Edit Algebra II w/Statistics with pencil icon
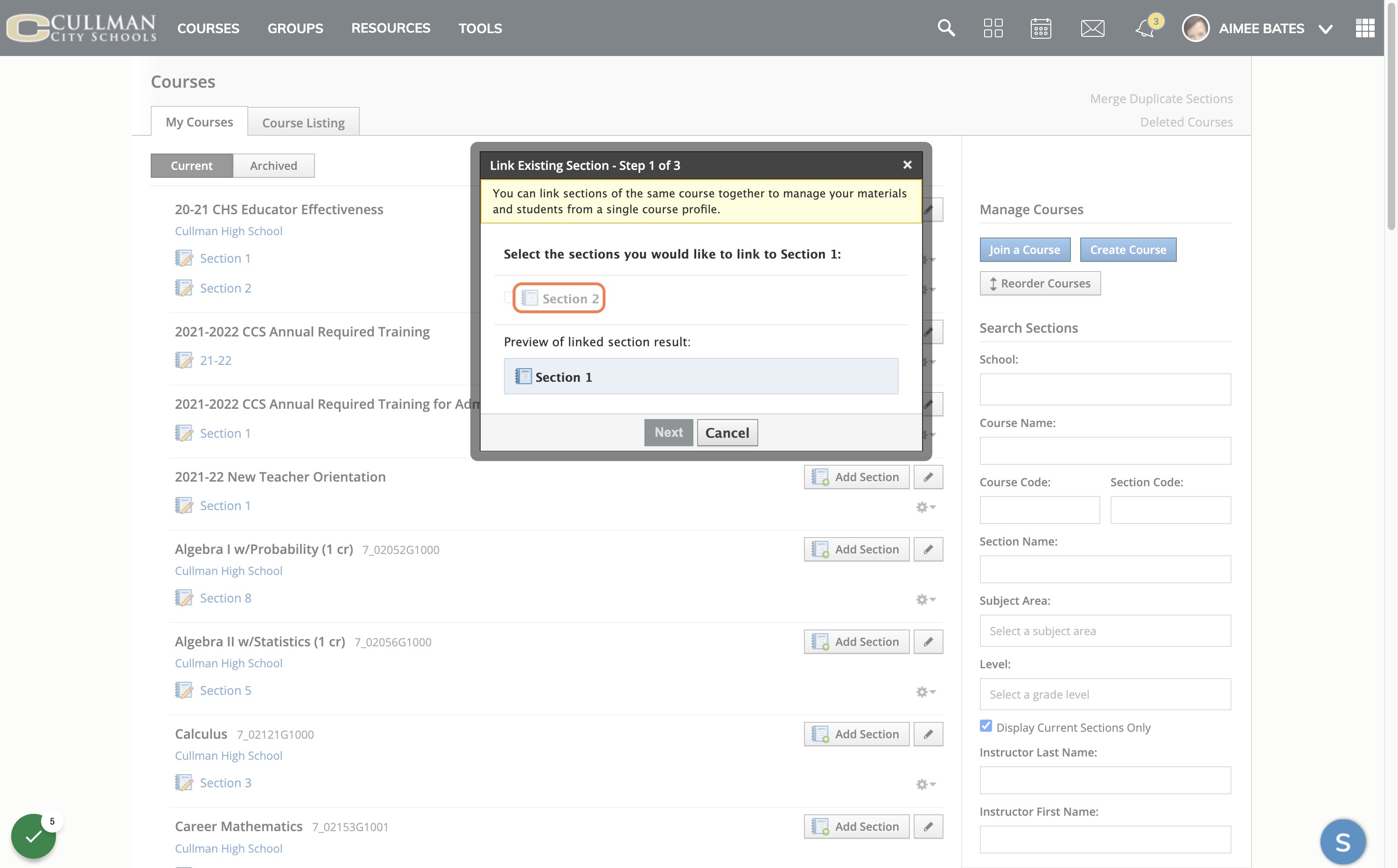This screenshot has height=868, width=1398. (x=928, y=642)
